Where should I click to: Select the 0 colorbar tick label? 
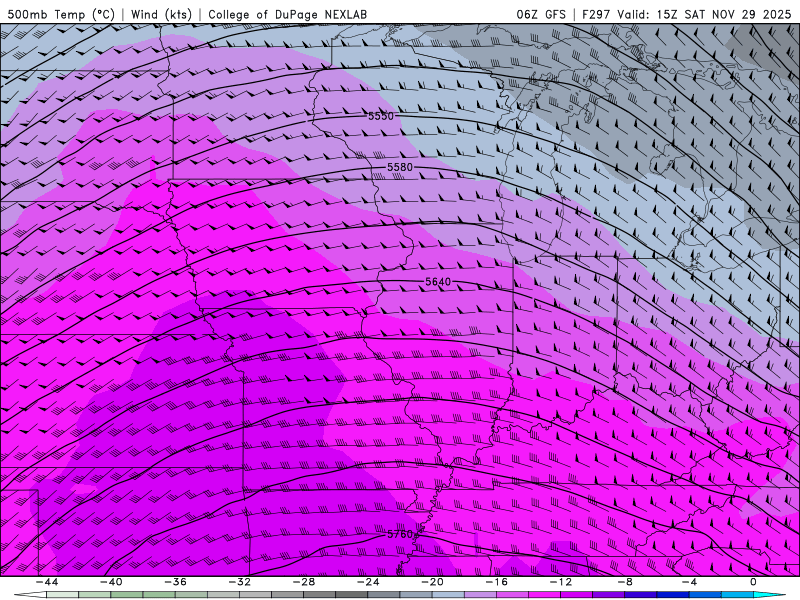pos(753,582)
